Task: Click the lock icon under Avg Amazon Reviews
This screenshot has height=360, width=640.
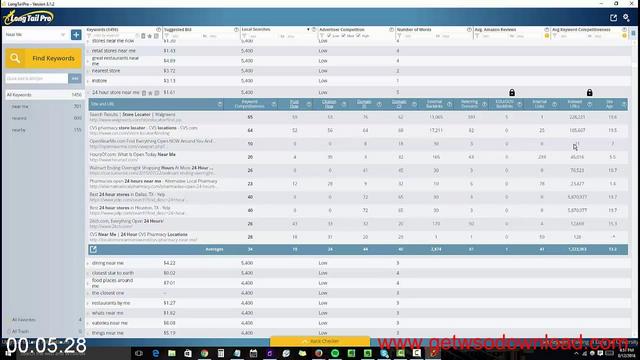Action: point(512,93)
